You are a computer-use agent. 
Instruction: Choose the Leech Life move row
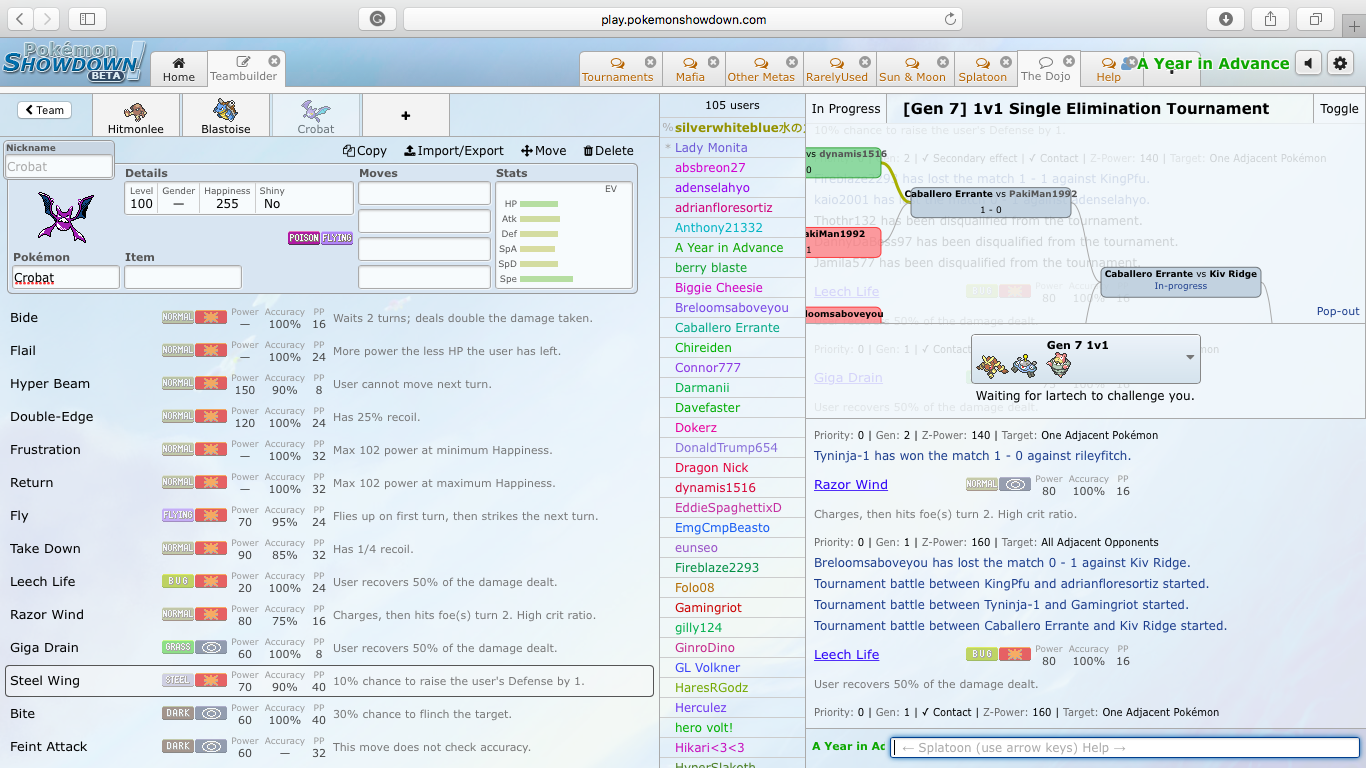pyautogui.click(x=329, y=582)
